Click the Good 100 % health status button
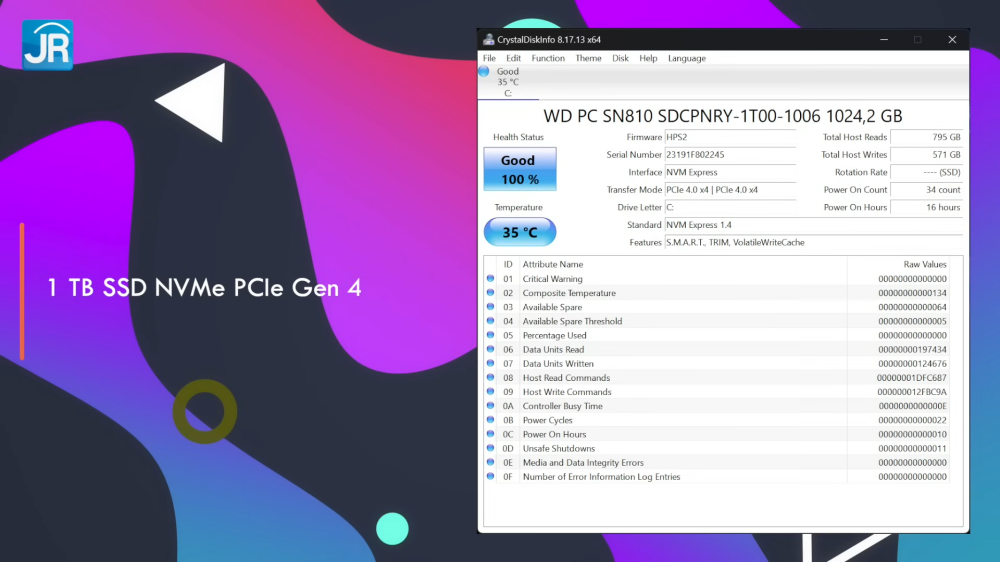 click(x=519, y=169)
